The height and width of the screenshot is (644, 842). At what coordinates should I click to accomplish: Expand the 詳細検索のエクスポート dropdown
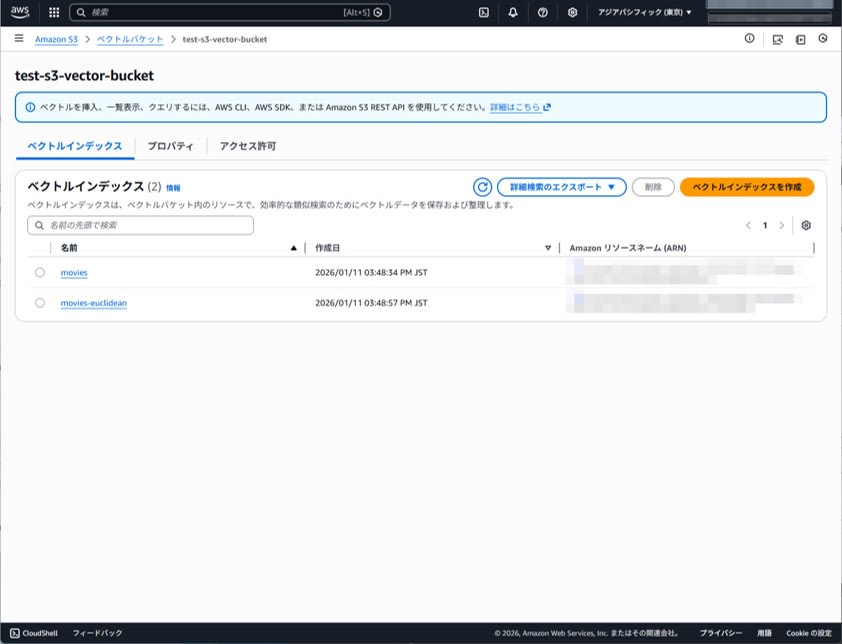pyautogui.click(x=562, y=187)
